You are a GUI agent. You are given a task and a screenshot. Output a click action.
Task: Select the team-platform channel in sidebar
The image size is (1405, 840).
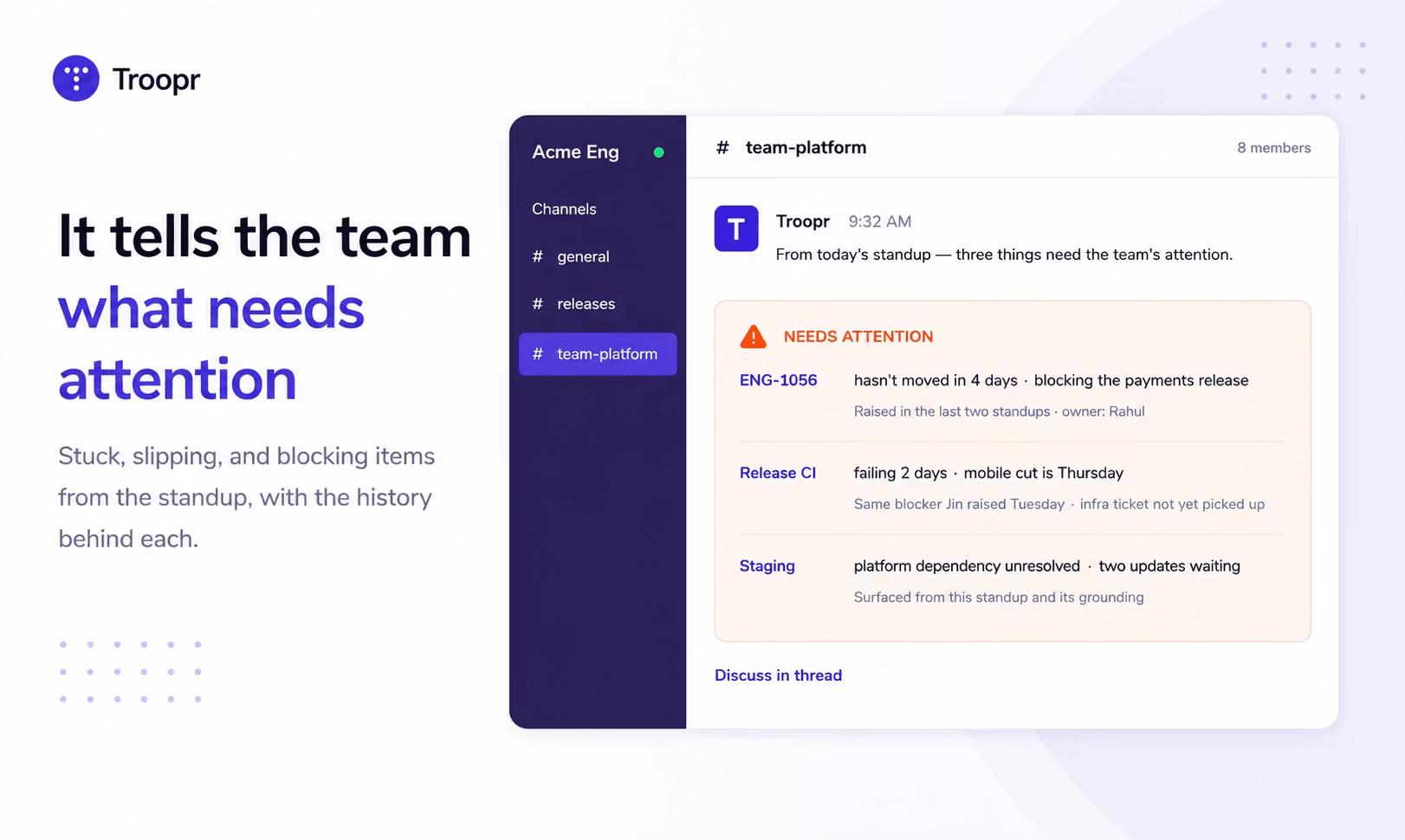[x=598, y=354]
